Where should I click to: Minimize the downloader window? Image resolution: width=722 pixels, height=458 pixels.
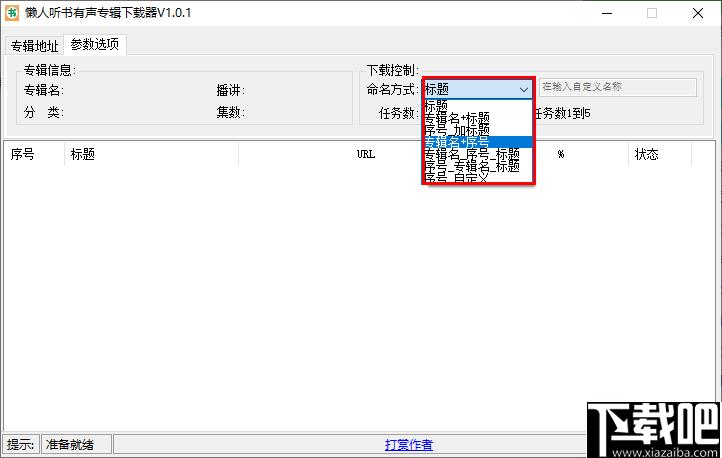click(607, 13)
